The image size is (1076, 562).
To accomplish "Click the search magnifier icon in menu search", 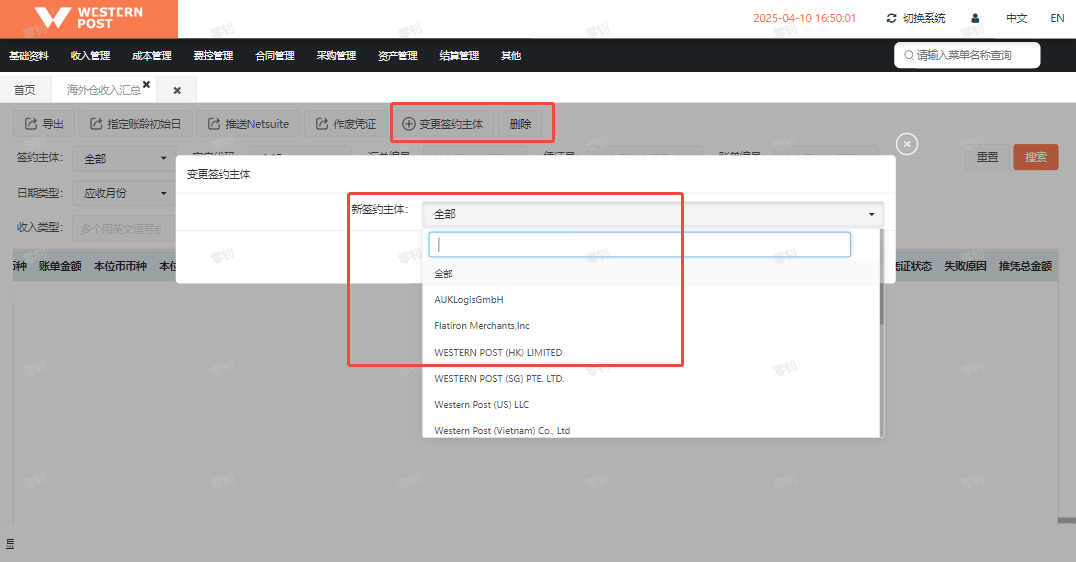I will pyautogui.click(x=909, y=56).
